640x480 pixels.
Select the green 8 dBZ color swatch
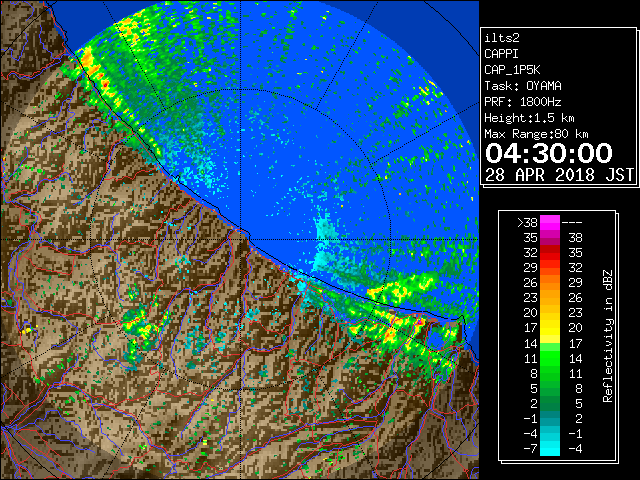point(550,373)
